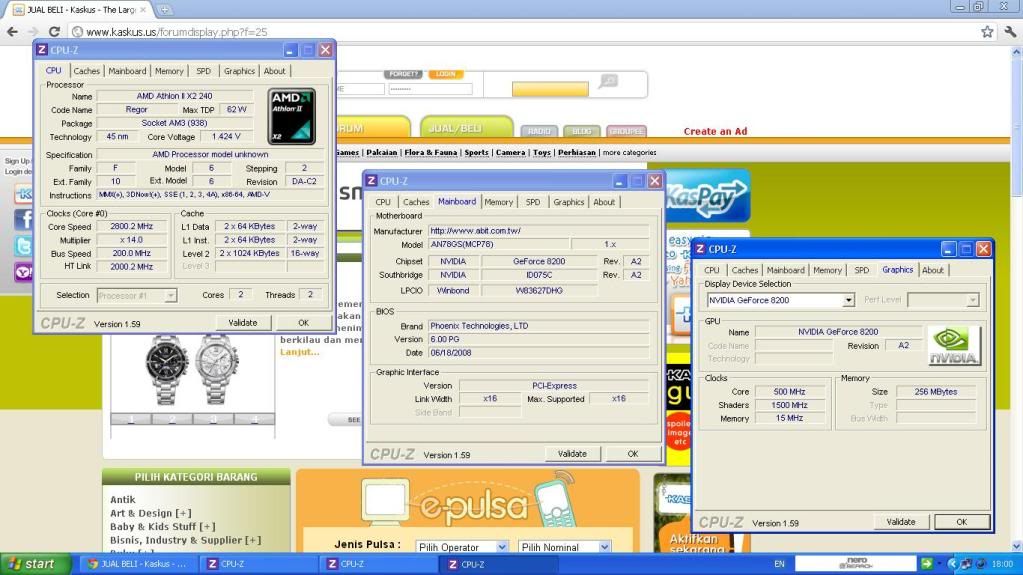Click the orange LOGIN button
This screenshot has height=575, width=1023.
[x=446, y=74]
